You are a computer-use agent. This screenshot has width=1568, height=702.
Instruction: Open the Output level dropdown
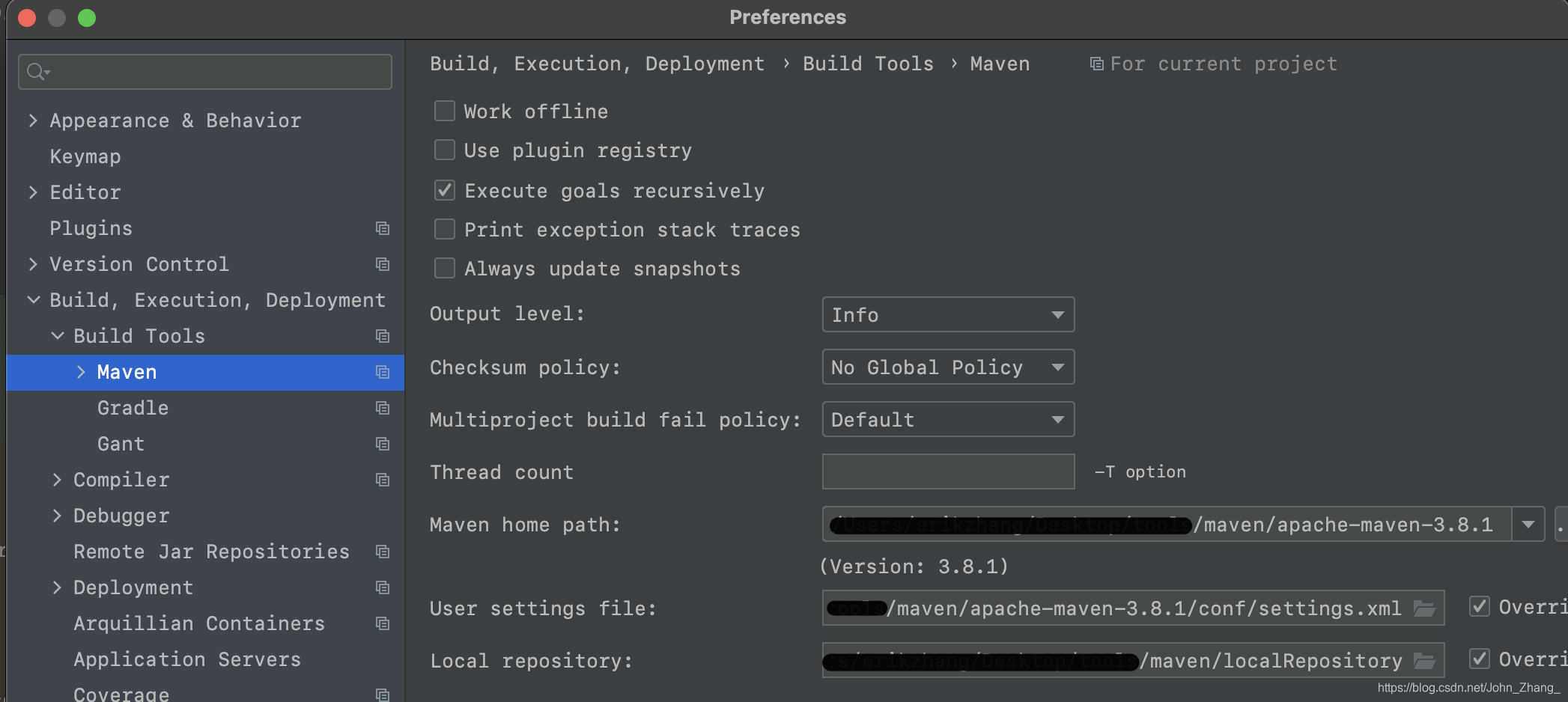[x=948, y=315]
